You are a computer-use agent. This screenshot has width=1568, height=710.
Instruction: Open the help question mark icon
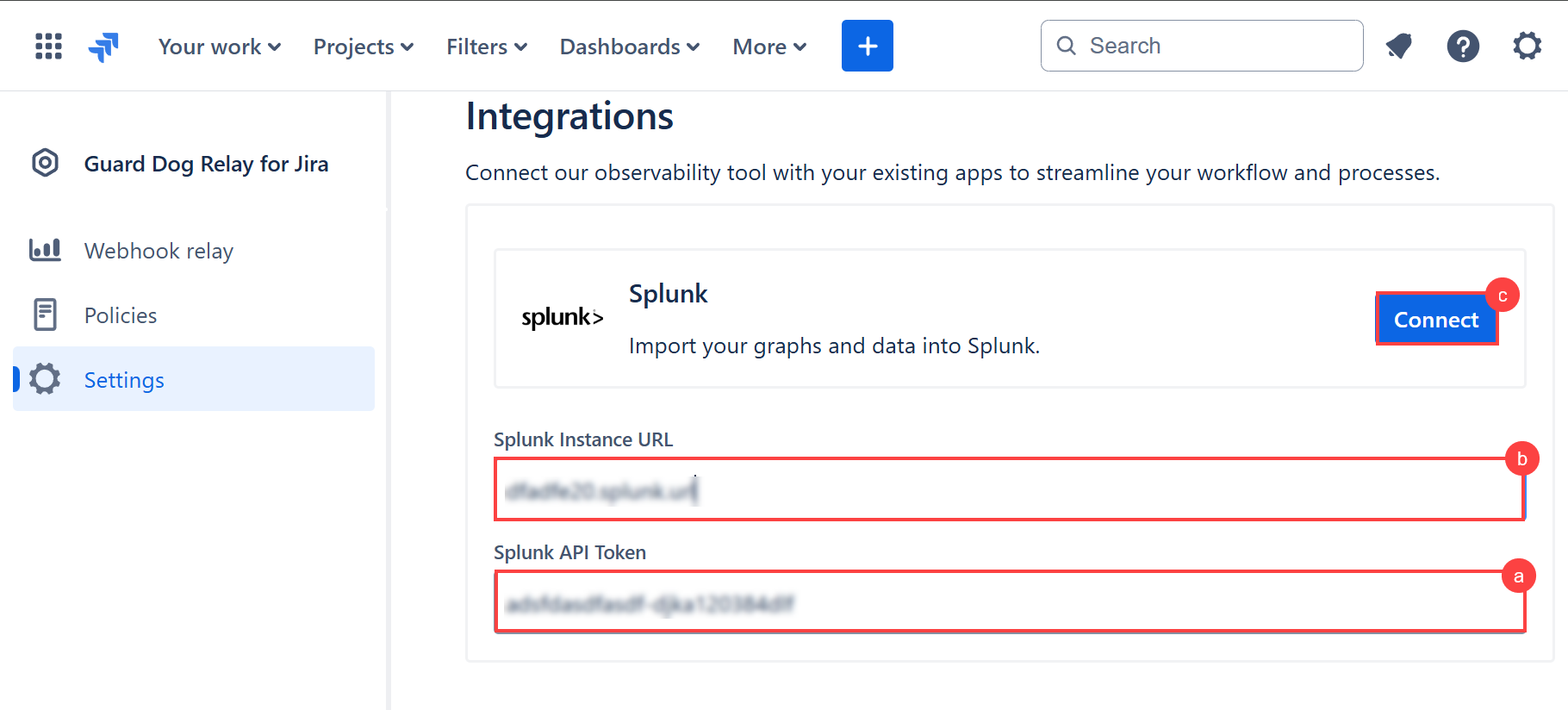1463,46
